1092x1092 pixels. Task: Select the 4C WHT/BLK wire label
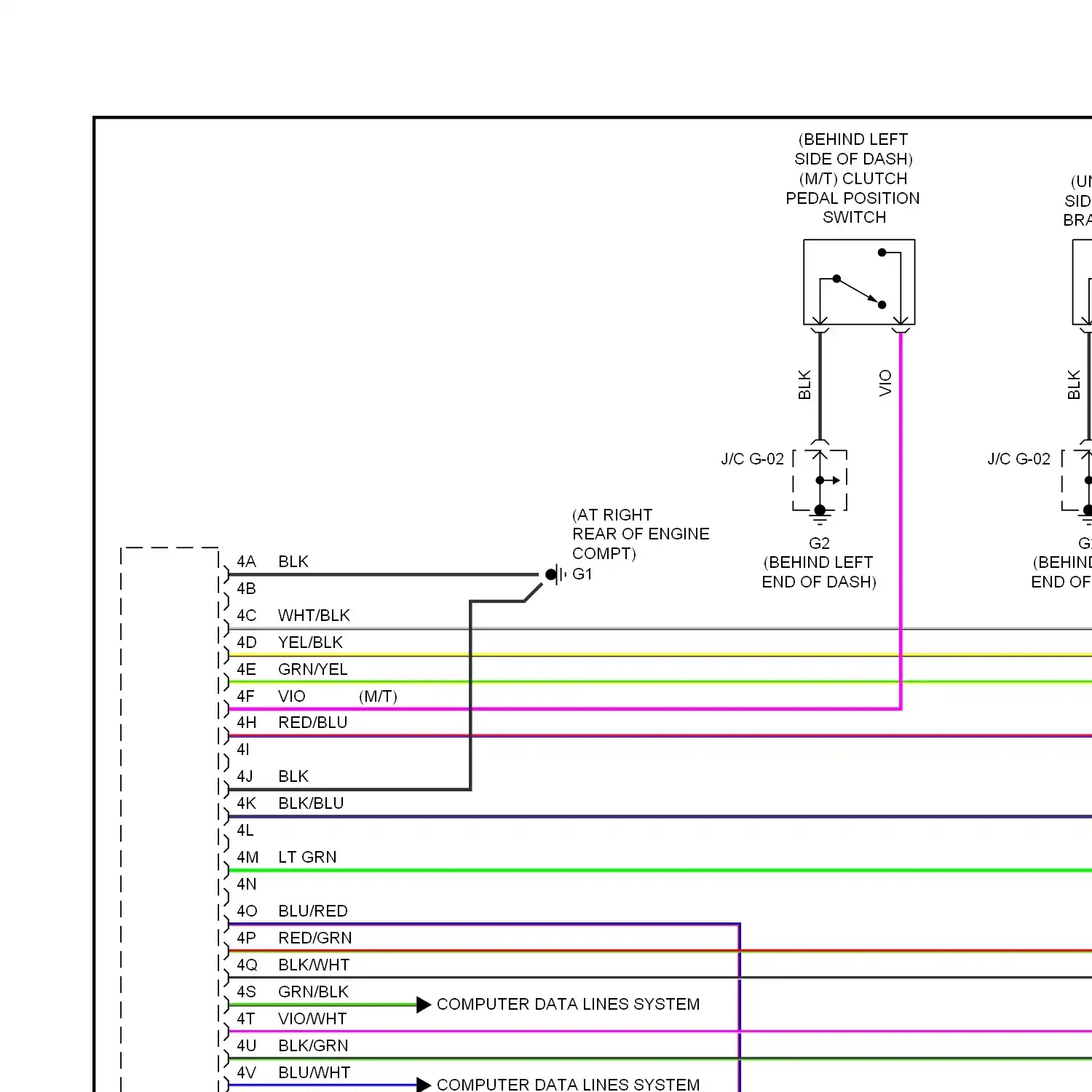click(x=293, y=615)
